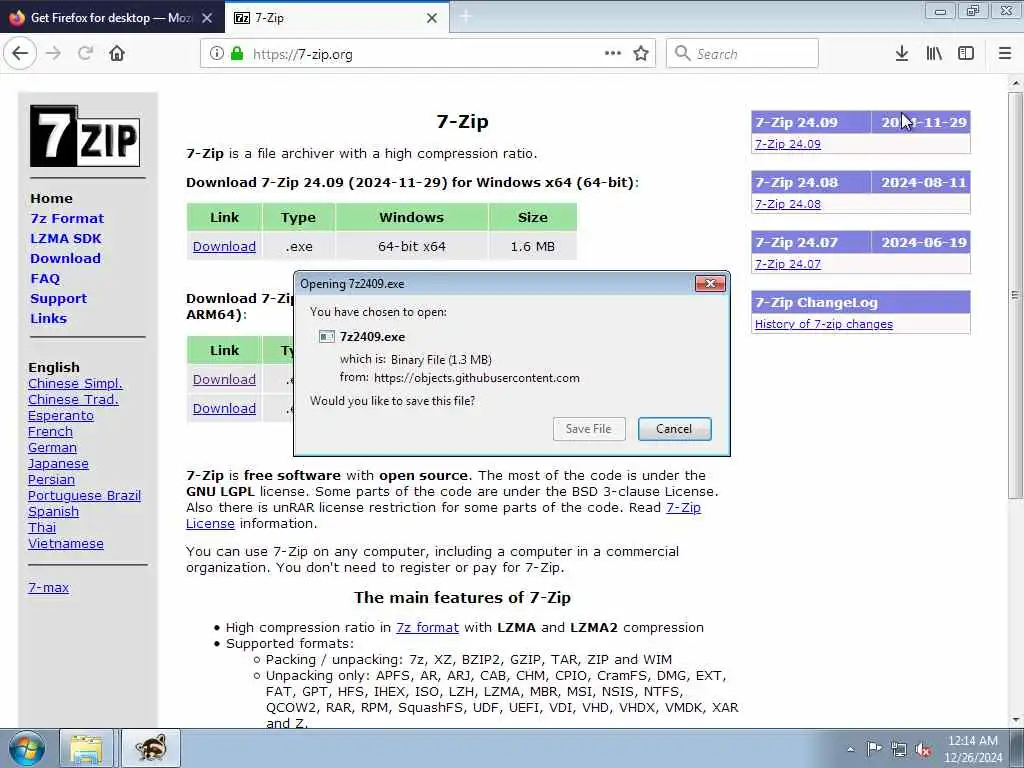
Task: Open a new tab with plus button
Action: pyautogui.click(x=465, y=17)
